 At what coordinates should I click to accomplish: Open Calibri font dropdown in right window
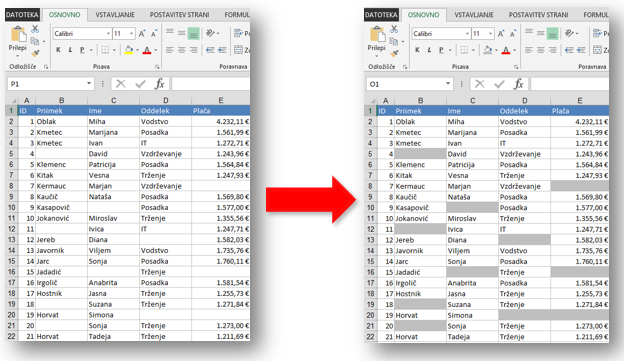click(467, 34)
